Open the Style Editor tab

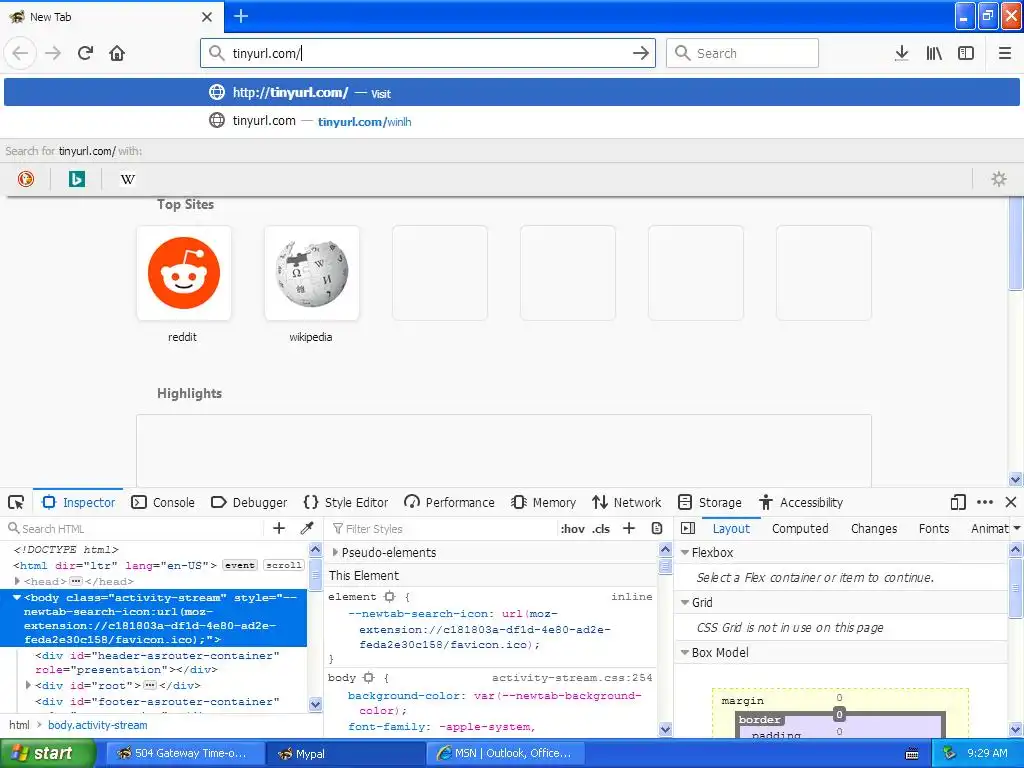coord(346,502)
